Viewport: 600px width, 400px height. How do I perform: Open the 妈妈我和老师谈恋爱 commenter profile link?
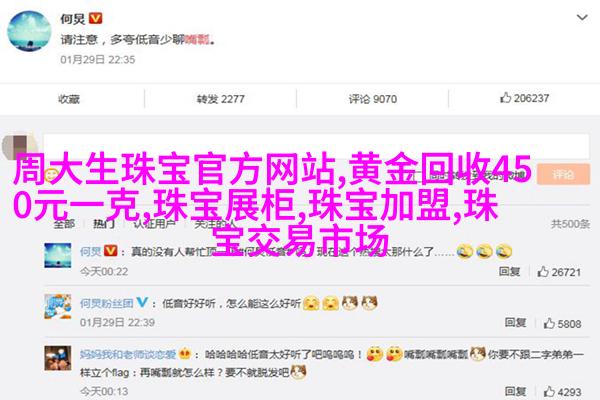pyautogui.click(x=128, y=354)
